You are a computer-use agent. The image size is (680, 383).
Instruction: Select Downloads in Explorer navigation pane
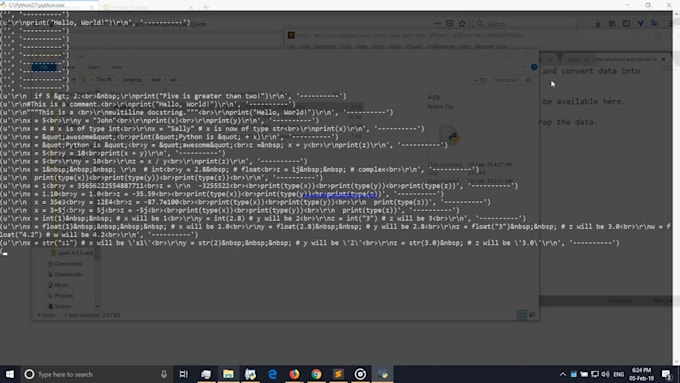(65, 274)
